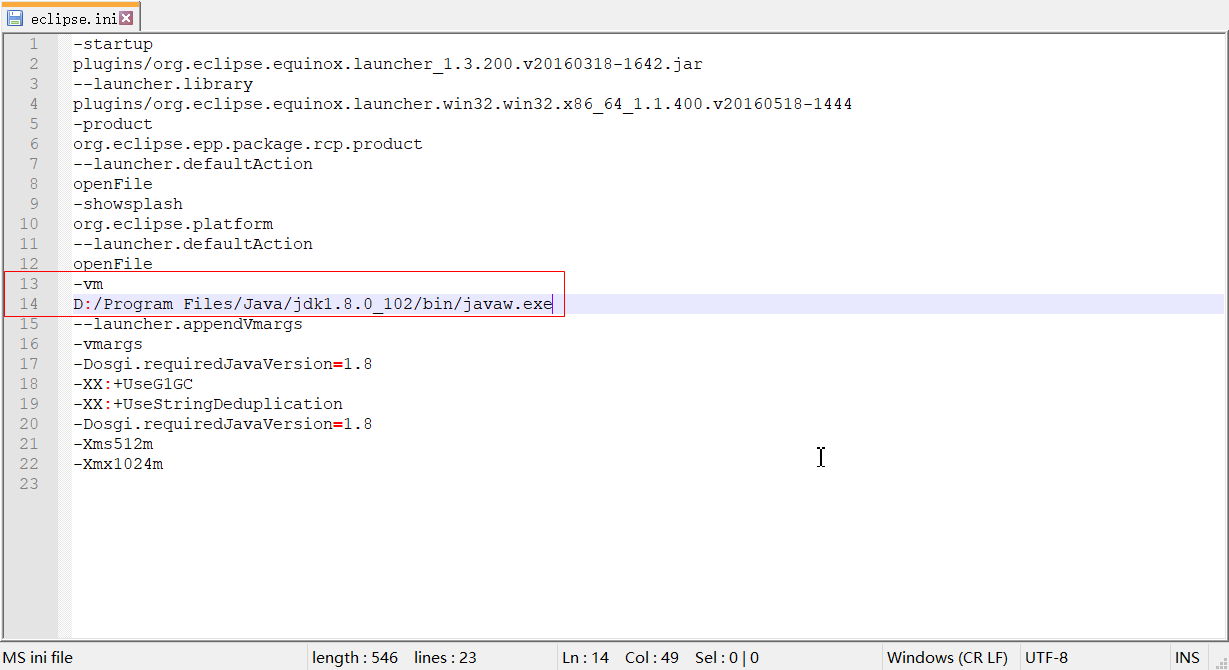This screenshot has width=1229, height=670.
Task: Click the equinox.launcher_1.3.200 jar path line
Action: (388, 64)
